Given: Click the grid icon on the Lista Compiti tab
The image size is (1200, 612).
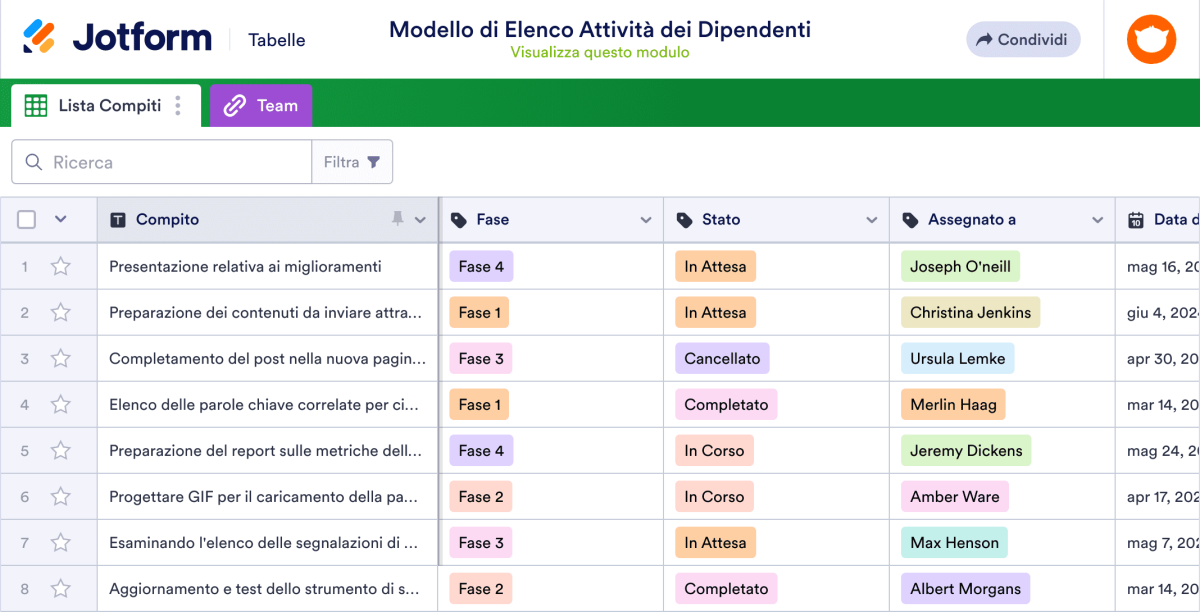Looking at the screenshot, I should click(x=37, y=104).
